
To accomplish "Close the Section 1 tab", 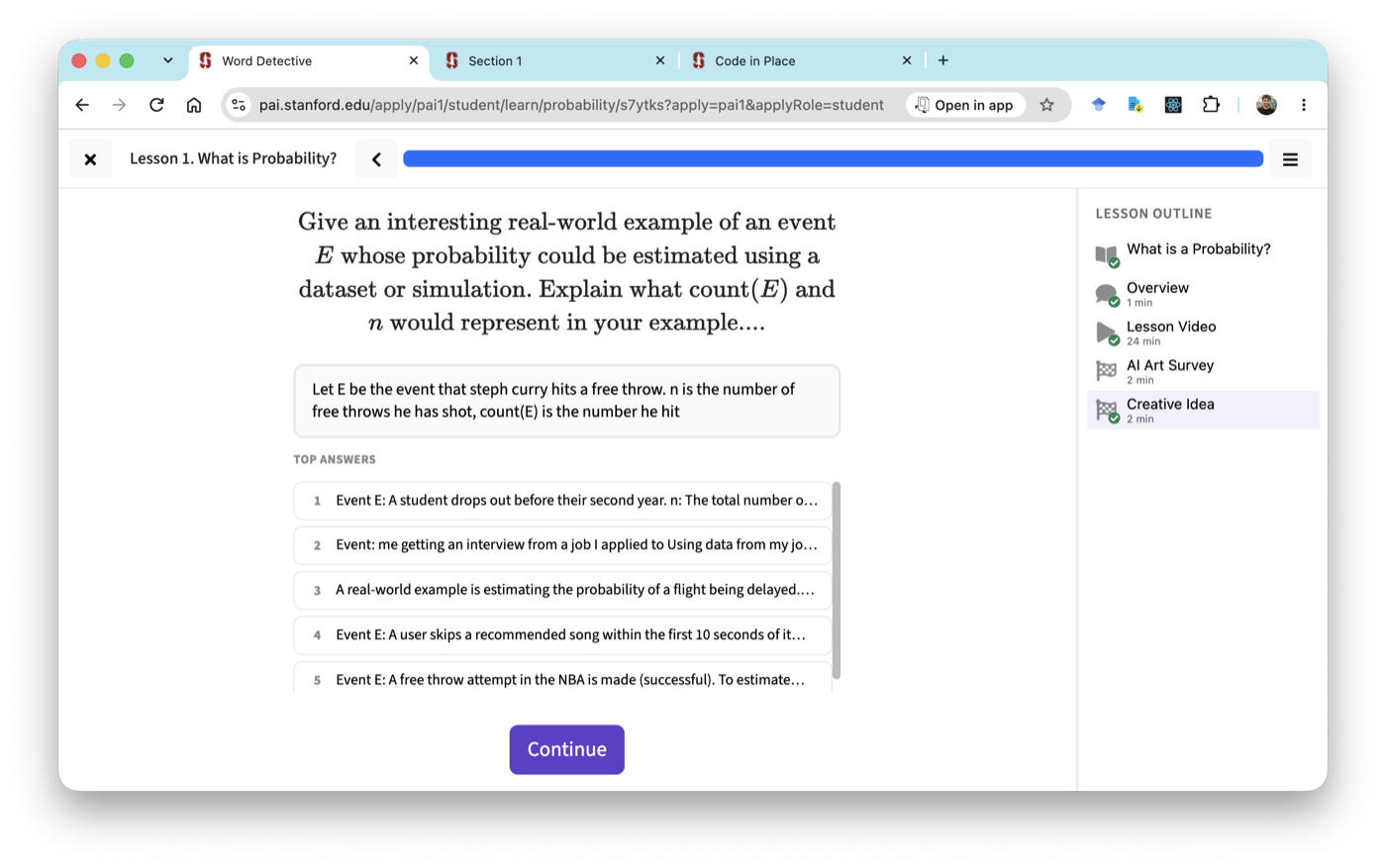I will point(660,60).
